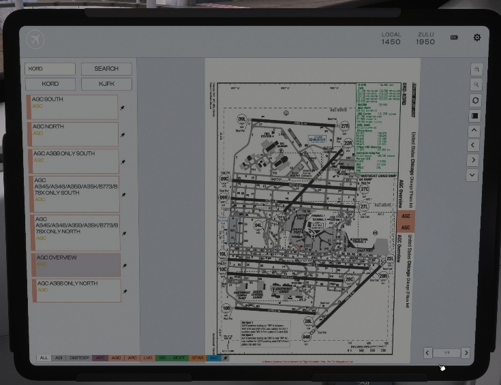Click the SEARCH button
The width and height of the screenshot is (501, 385).
[x=106, y=69]
